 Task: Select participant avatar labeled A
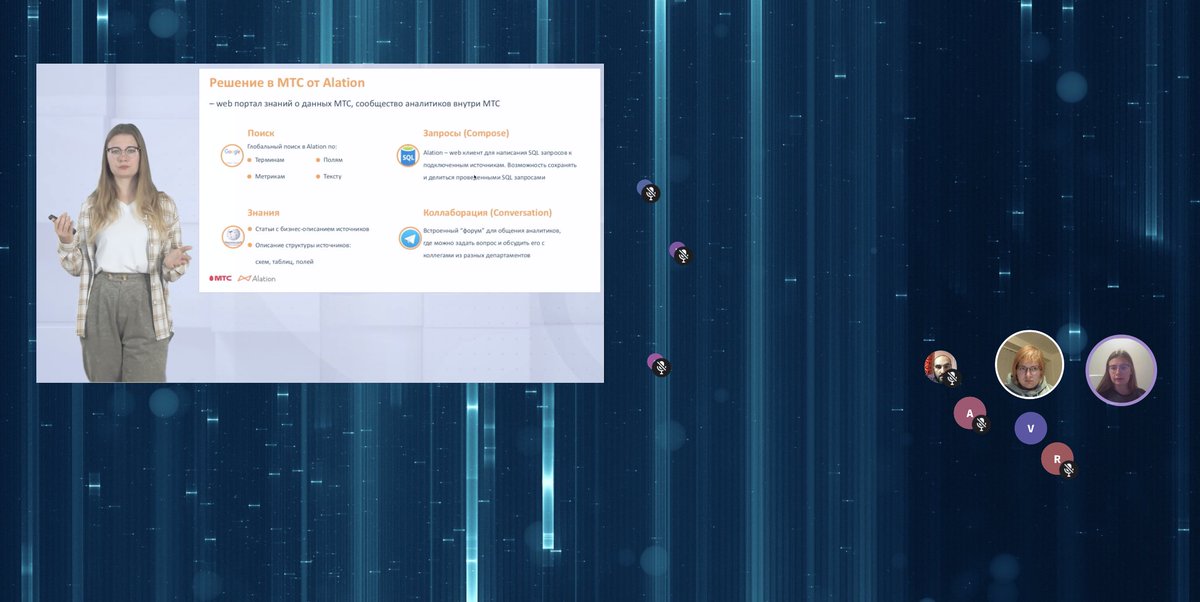(969, 413)
